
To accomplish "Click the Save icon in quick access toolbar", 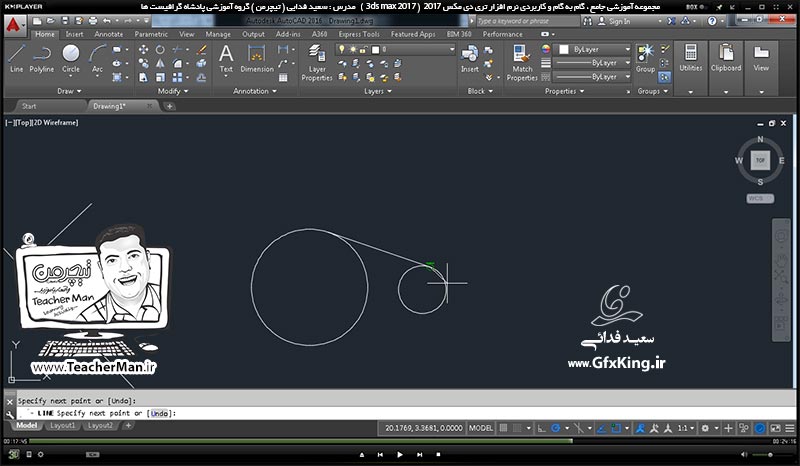I will pos(64,21).
